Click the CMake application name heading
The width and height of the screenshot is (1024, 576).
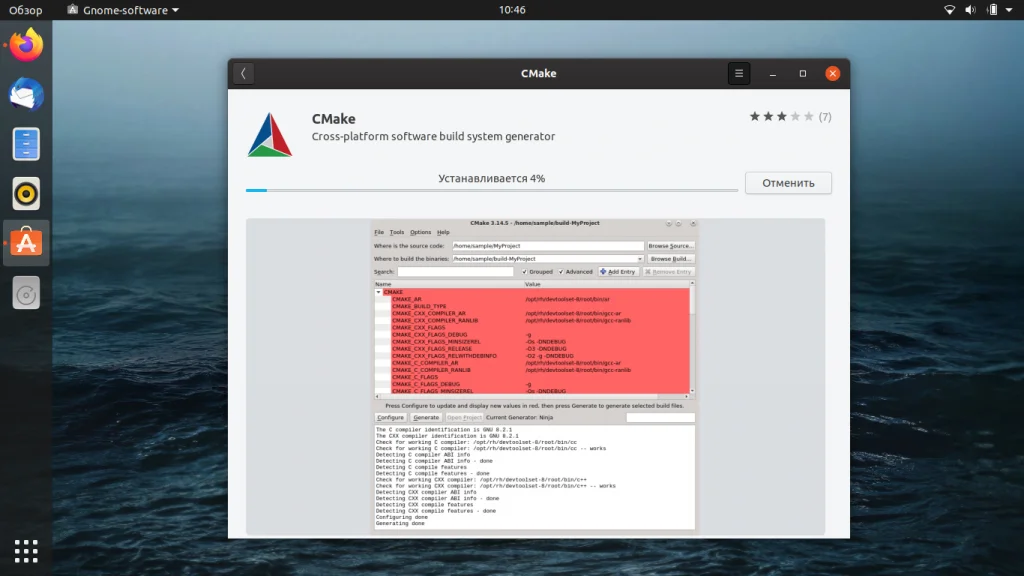[334, 119]
